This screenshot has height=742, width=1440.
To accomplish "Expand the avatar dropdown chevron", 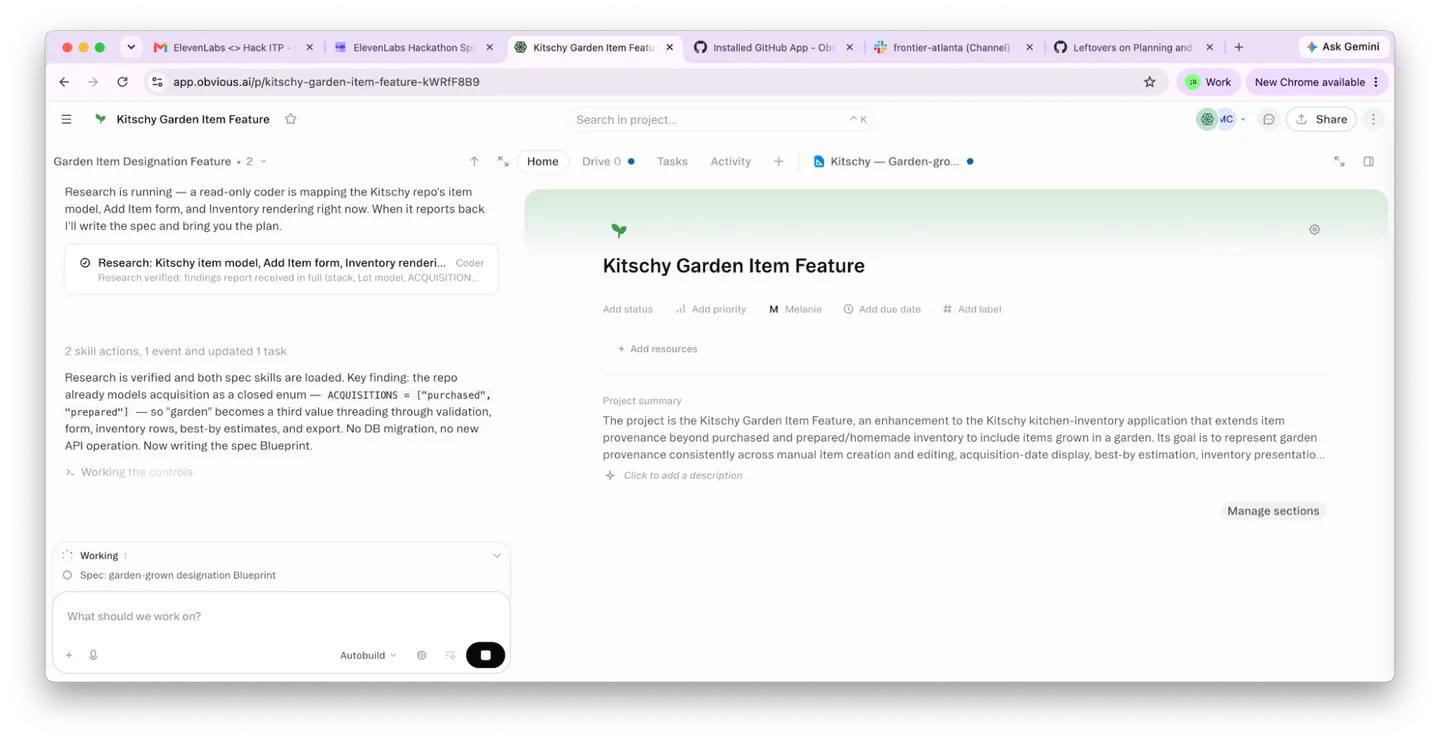I will tap(1243, 119).
